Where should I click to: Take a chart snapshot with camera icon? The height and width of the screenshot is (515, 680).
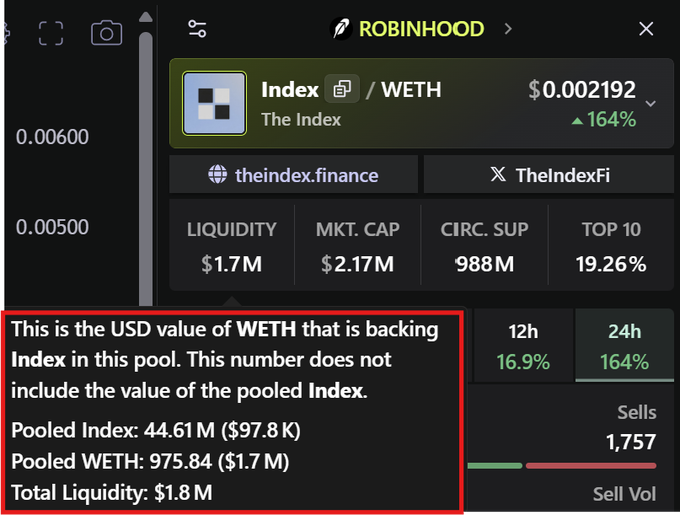(x=106, y=33)
